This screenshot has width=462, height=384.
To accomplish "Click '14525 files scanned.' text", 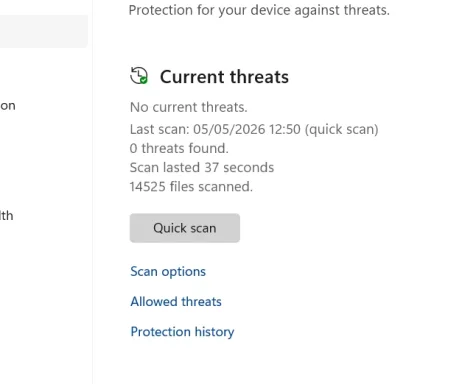I will point(191,187).
